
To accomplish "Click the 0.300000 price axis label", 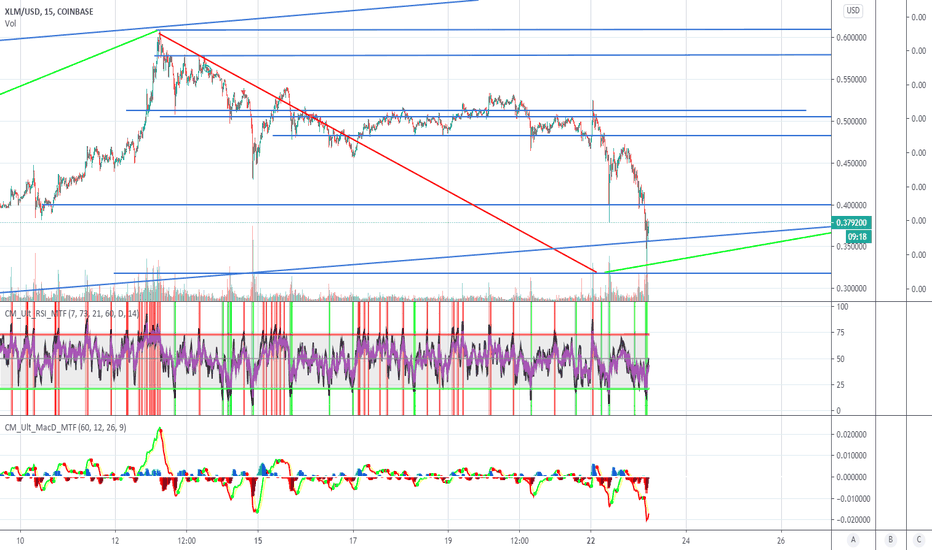I will coord(851,289).
